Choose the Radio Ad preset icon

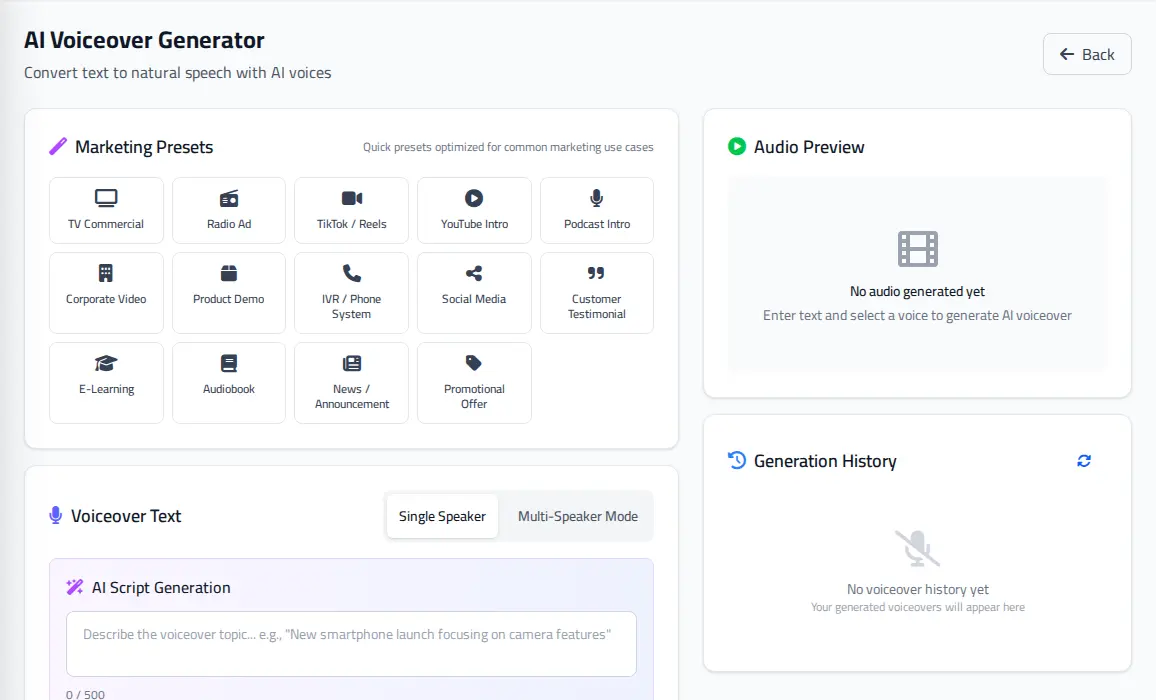(229, 198)
